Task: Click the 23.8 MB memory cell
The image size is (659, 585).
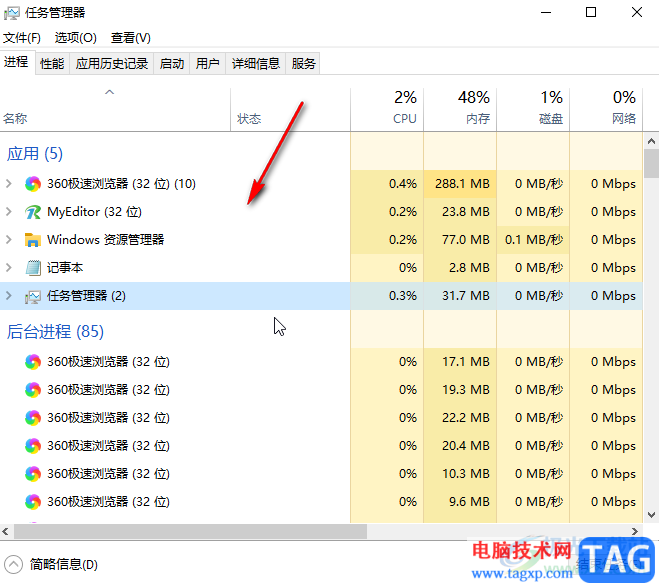Action: [x=460, y=212]
